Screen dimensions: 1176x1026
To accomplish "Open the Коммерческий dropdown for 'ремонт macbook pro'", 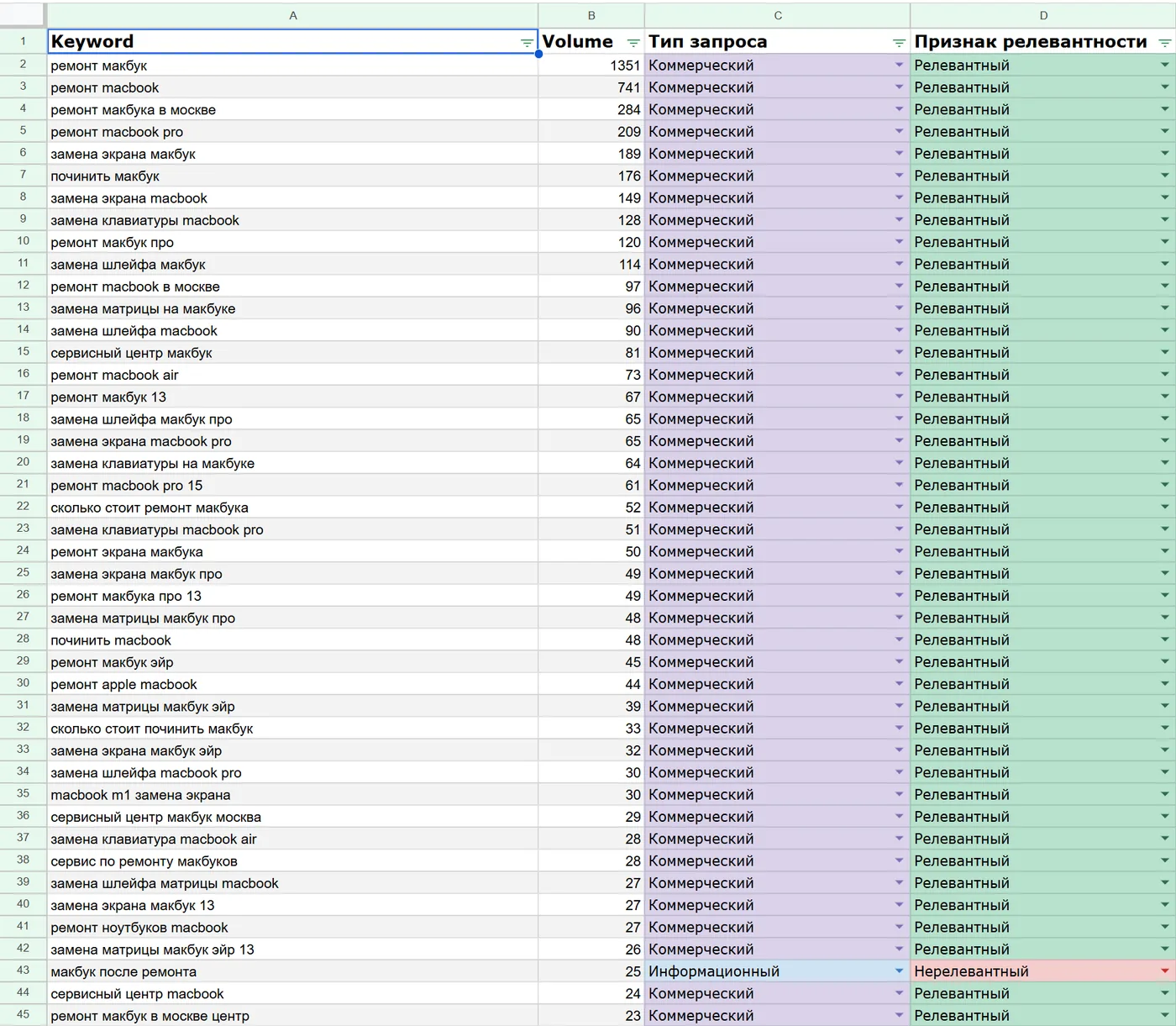I will point(899,131).
